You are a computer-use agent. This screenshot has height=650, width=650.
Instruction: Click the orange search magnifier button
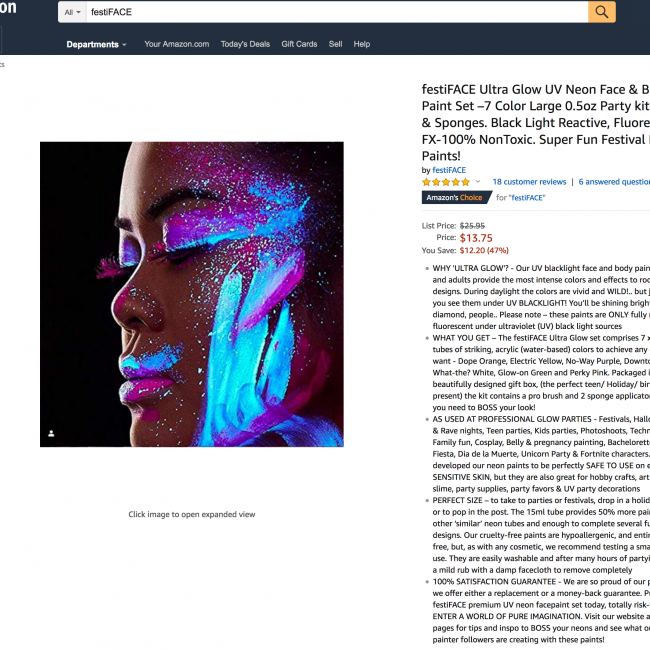[601, 12]
